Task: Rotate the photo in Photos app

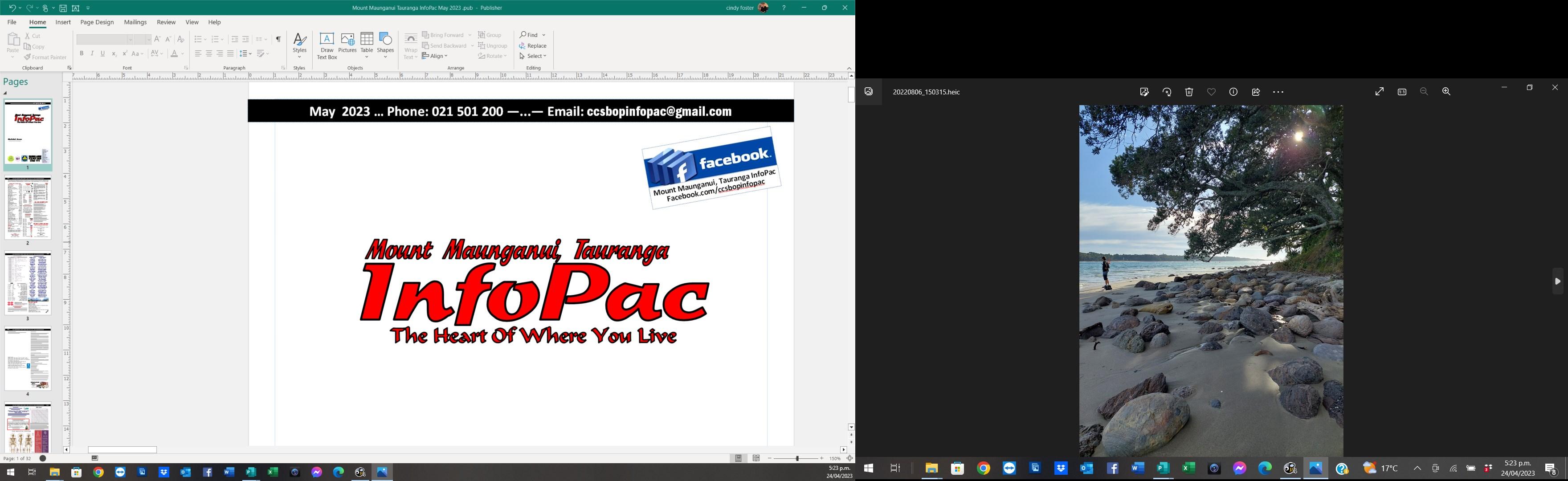Action: [x=1167, y=92]
